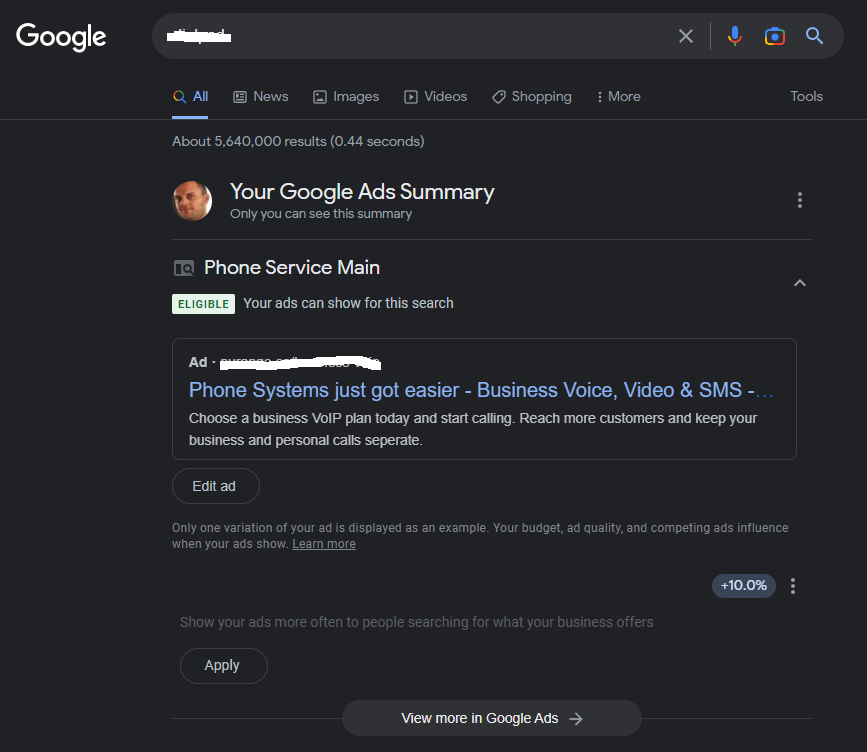Click the Your Google Ads Summary heading
Viewport: 867px width, 752px height.
(x=362, y=192)
